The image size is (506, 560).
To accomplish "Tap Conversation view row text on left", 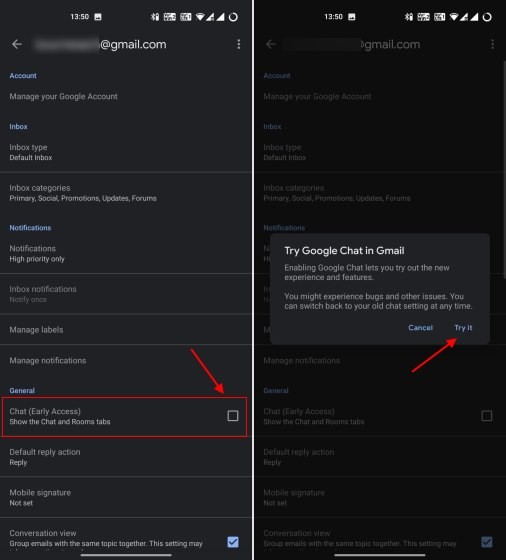I will pos(106,538).
